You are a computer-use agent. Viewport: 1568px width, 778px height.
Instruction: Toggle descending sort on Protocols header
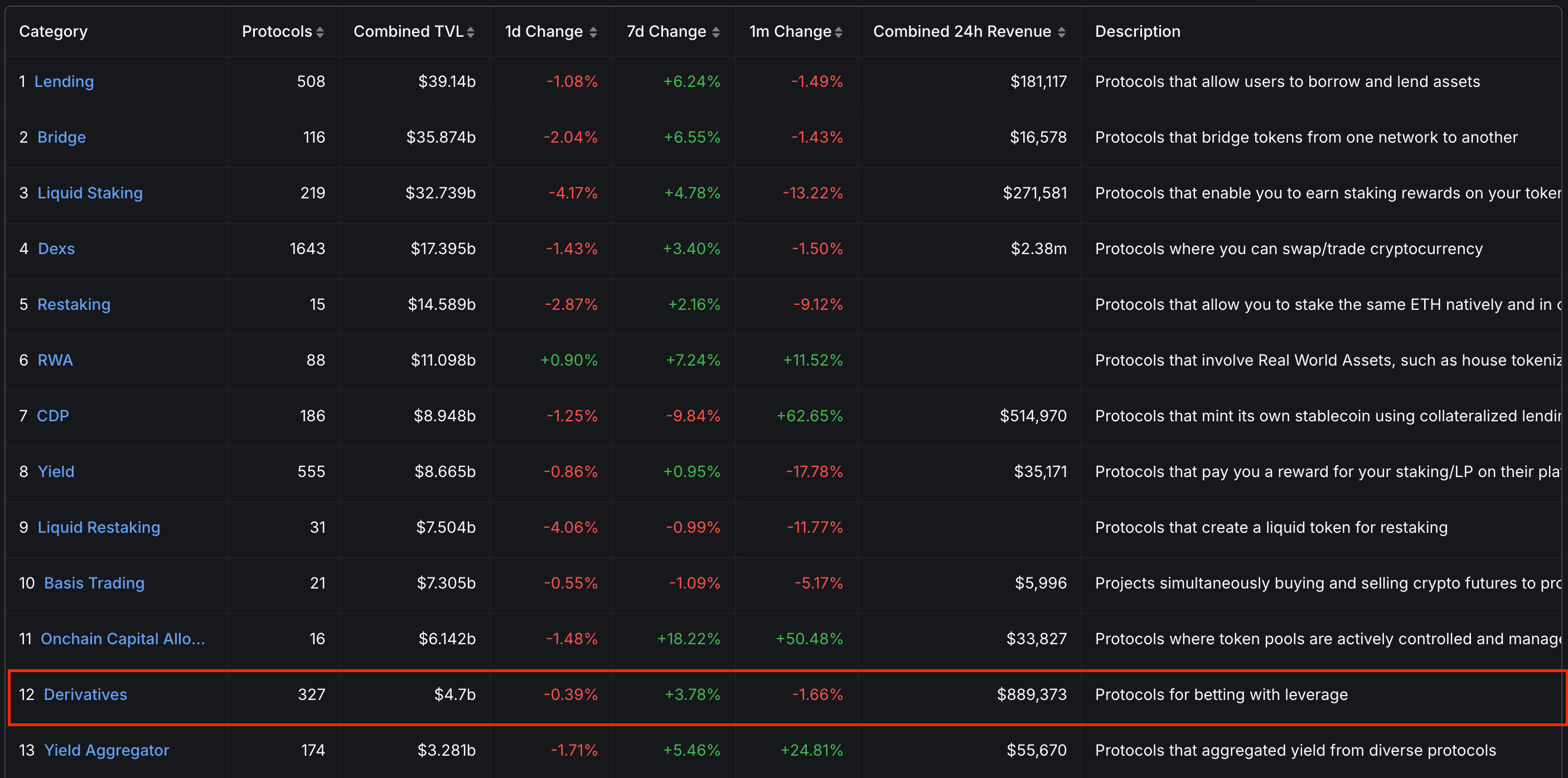tap(321, 31)
